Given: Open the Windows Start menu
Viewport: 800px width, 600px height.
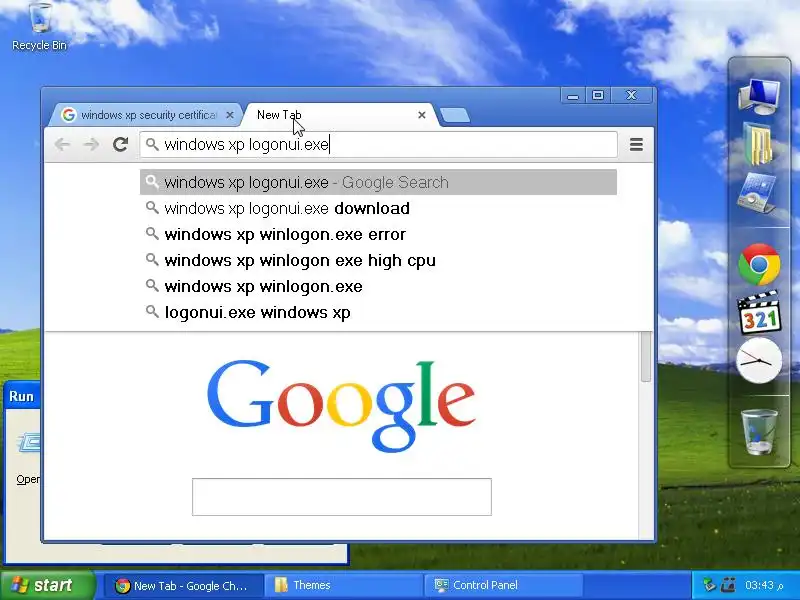Looking at the screenshot, I should [48, 585].
